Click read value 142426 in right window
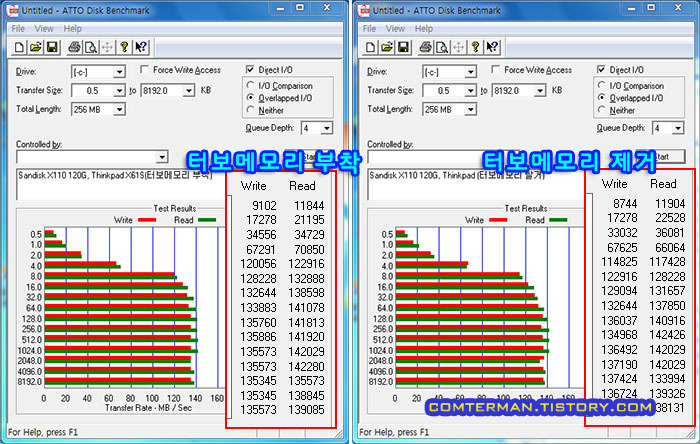 (x=667, y=335)
